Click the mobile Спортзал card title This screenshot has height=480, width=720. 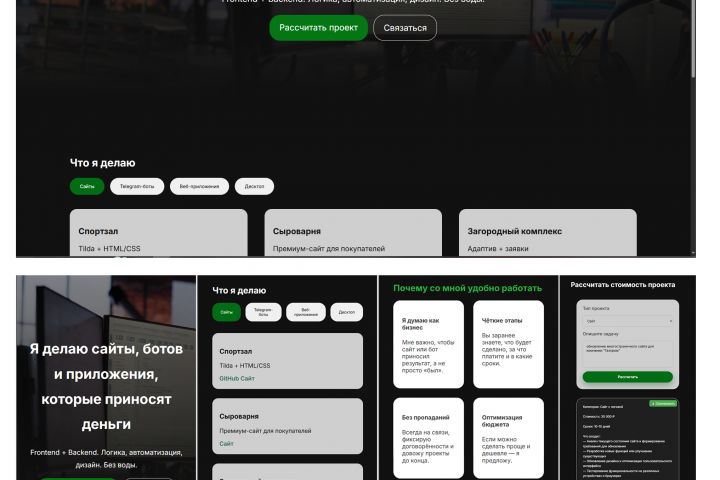(236, 351)
